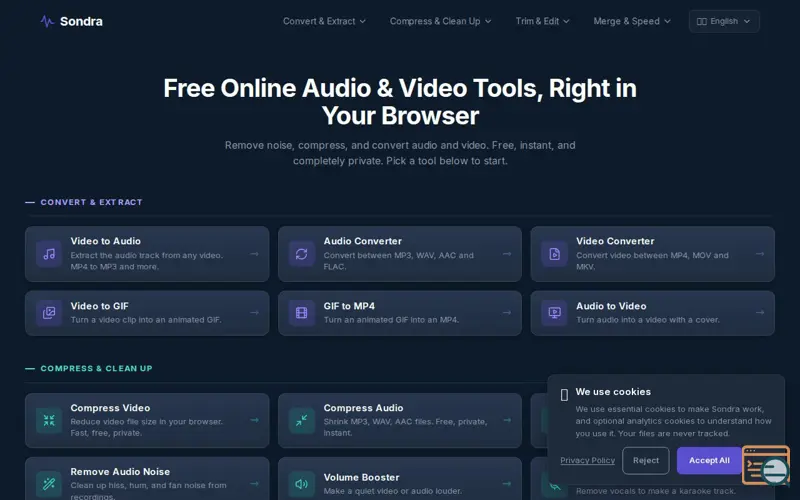This screenshot has width=800, height=500.
Task: Expand the Compress & Clean Up menu
Action: click(x=440, y=21)
